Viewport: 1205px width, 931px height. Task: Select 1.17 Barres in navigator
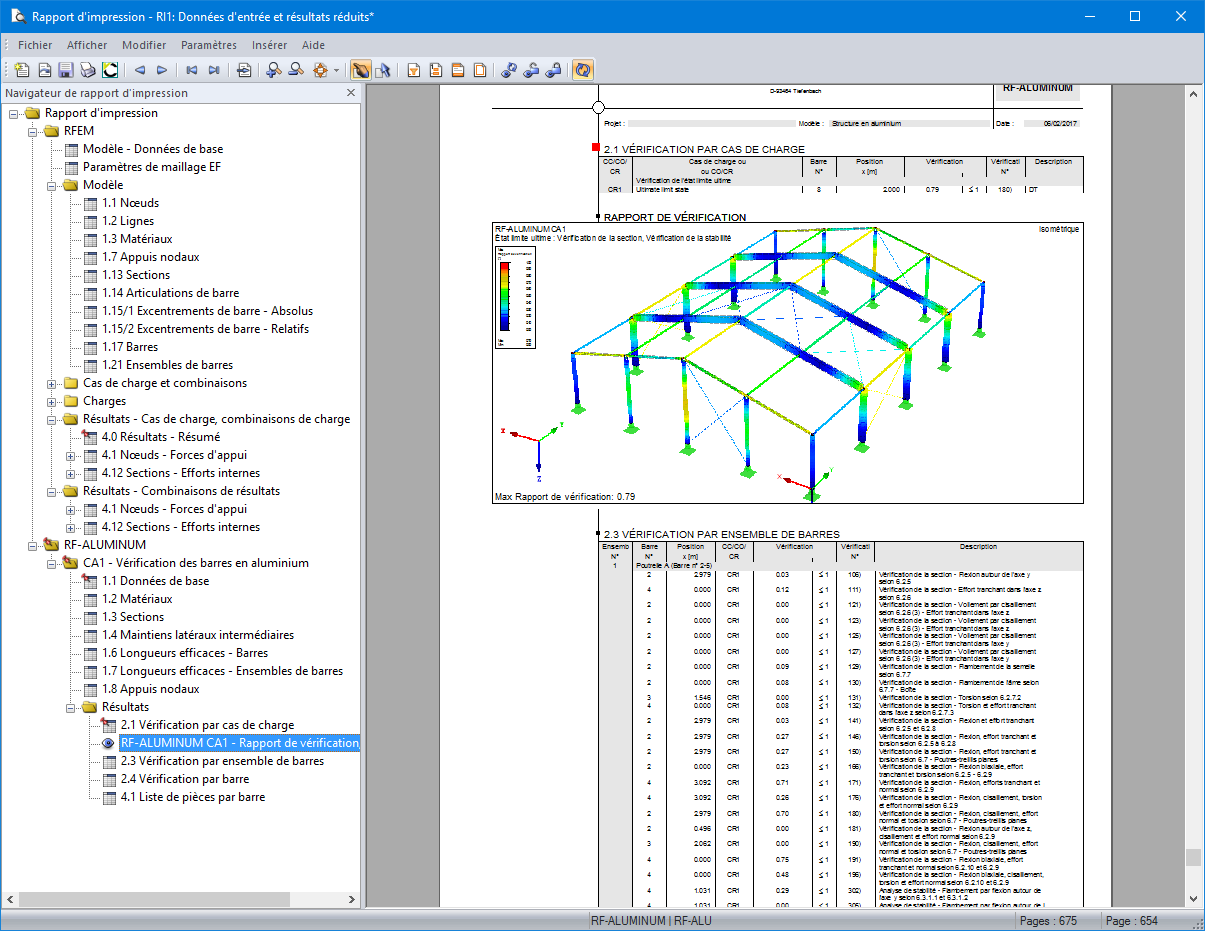click(x=130, y=347)
